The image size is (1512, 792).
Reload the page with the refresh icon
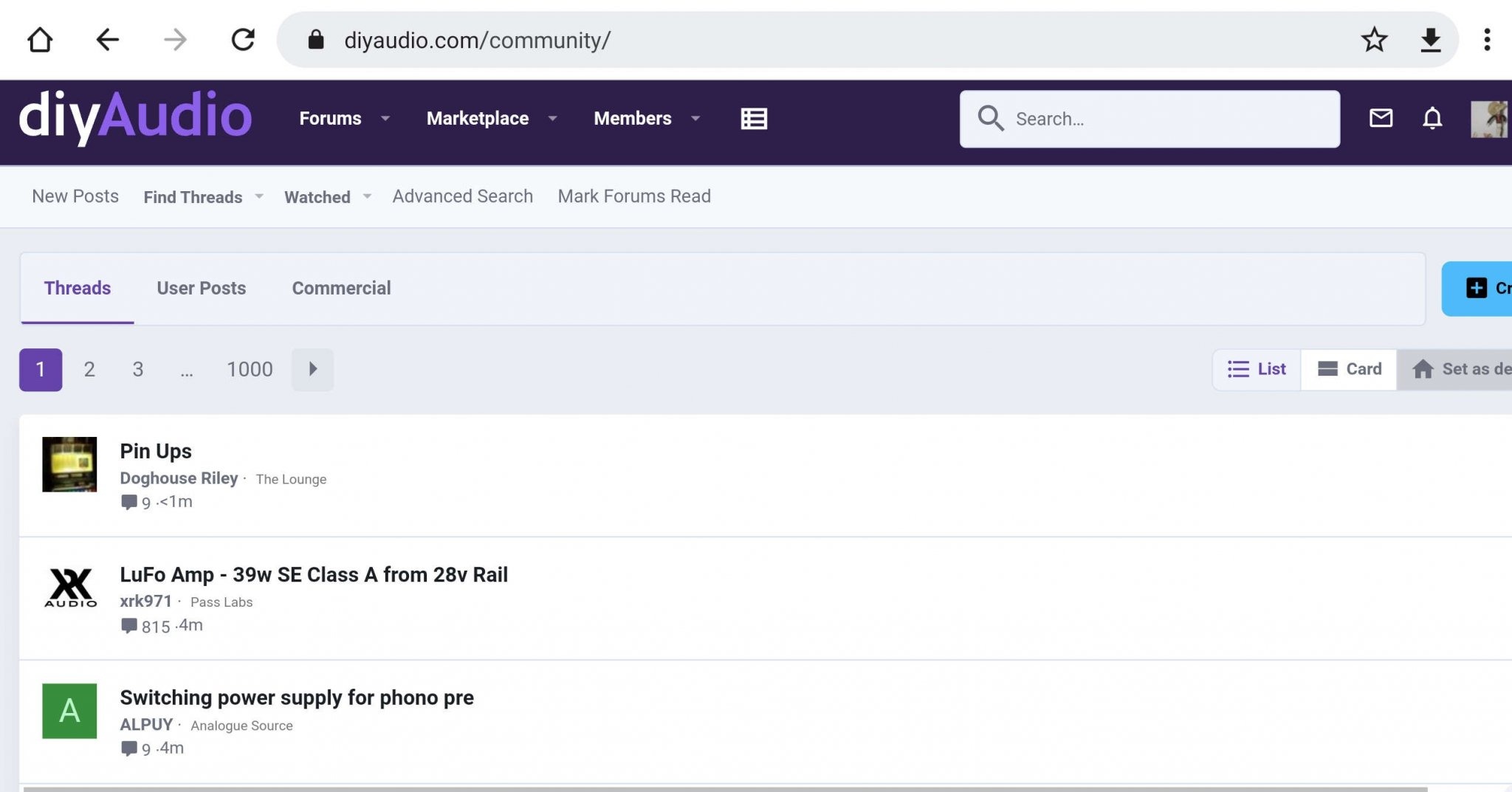243,40
